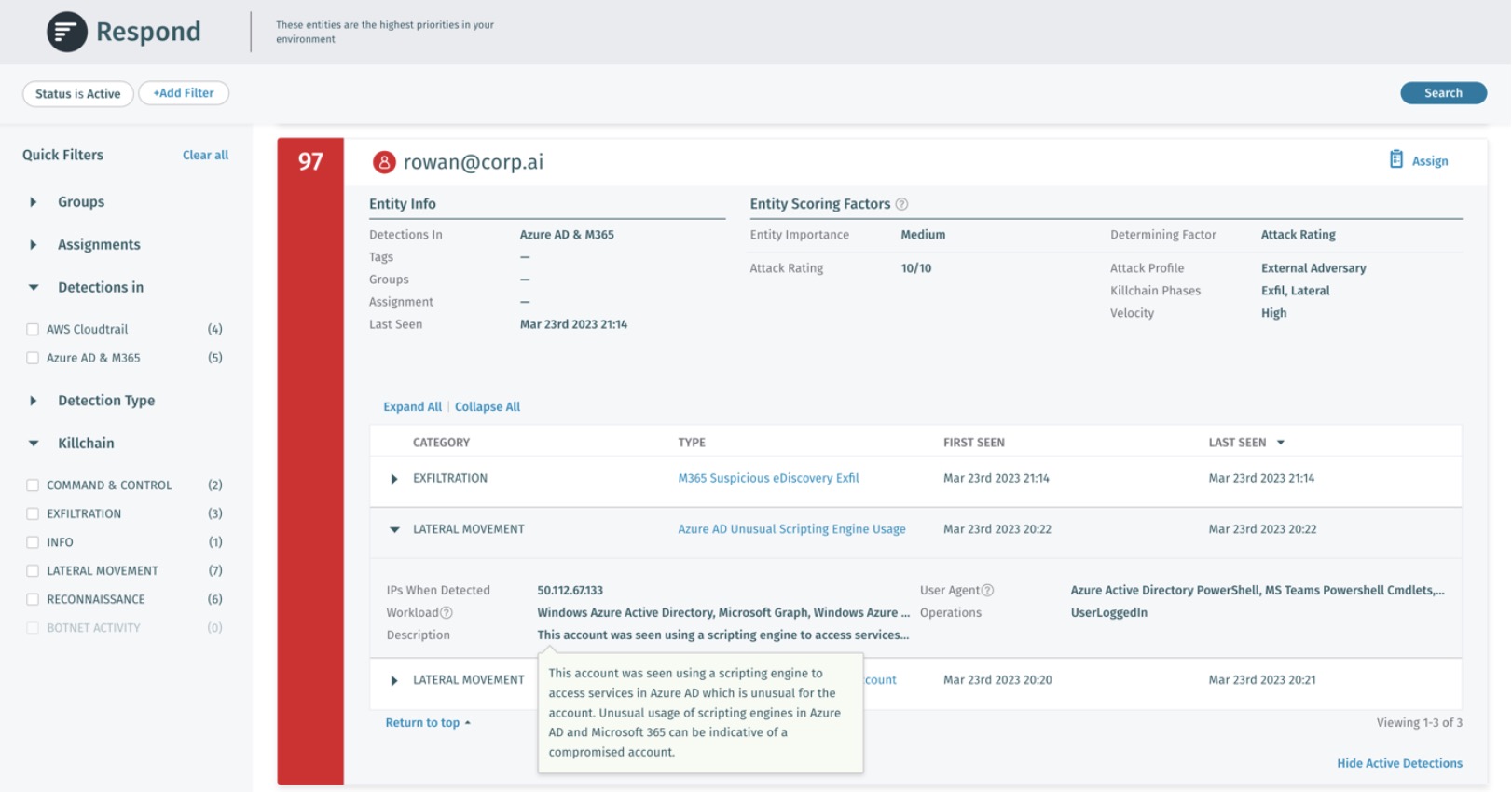Click the Search button
This screenshot has height=792, width=1512.
click(x=1443, y=93)
